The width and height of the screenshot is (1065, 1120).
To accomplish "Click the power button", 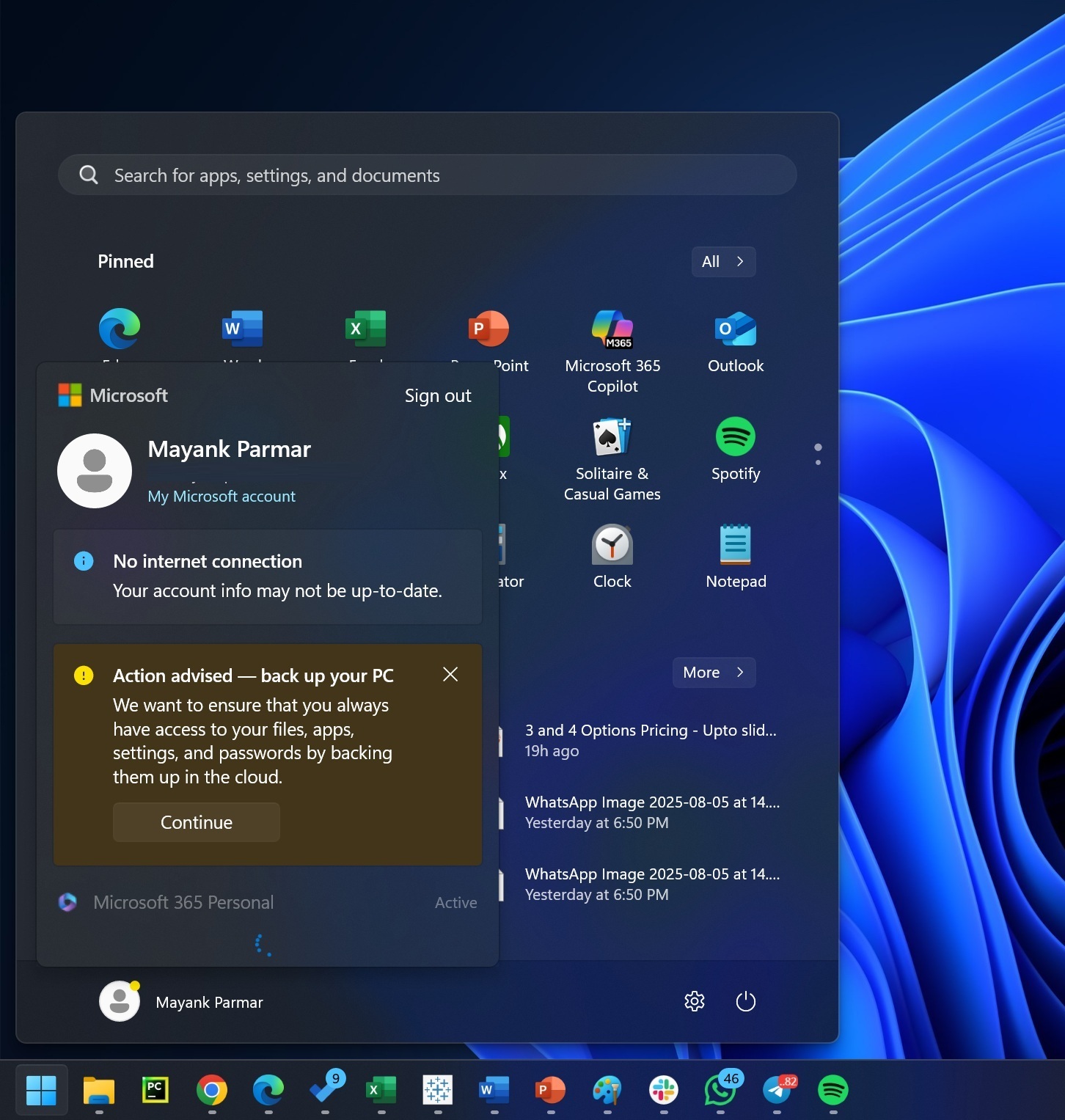I will (x=745, y=1001).
